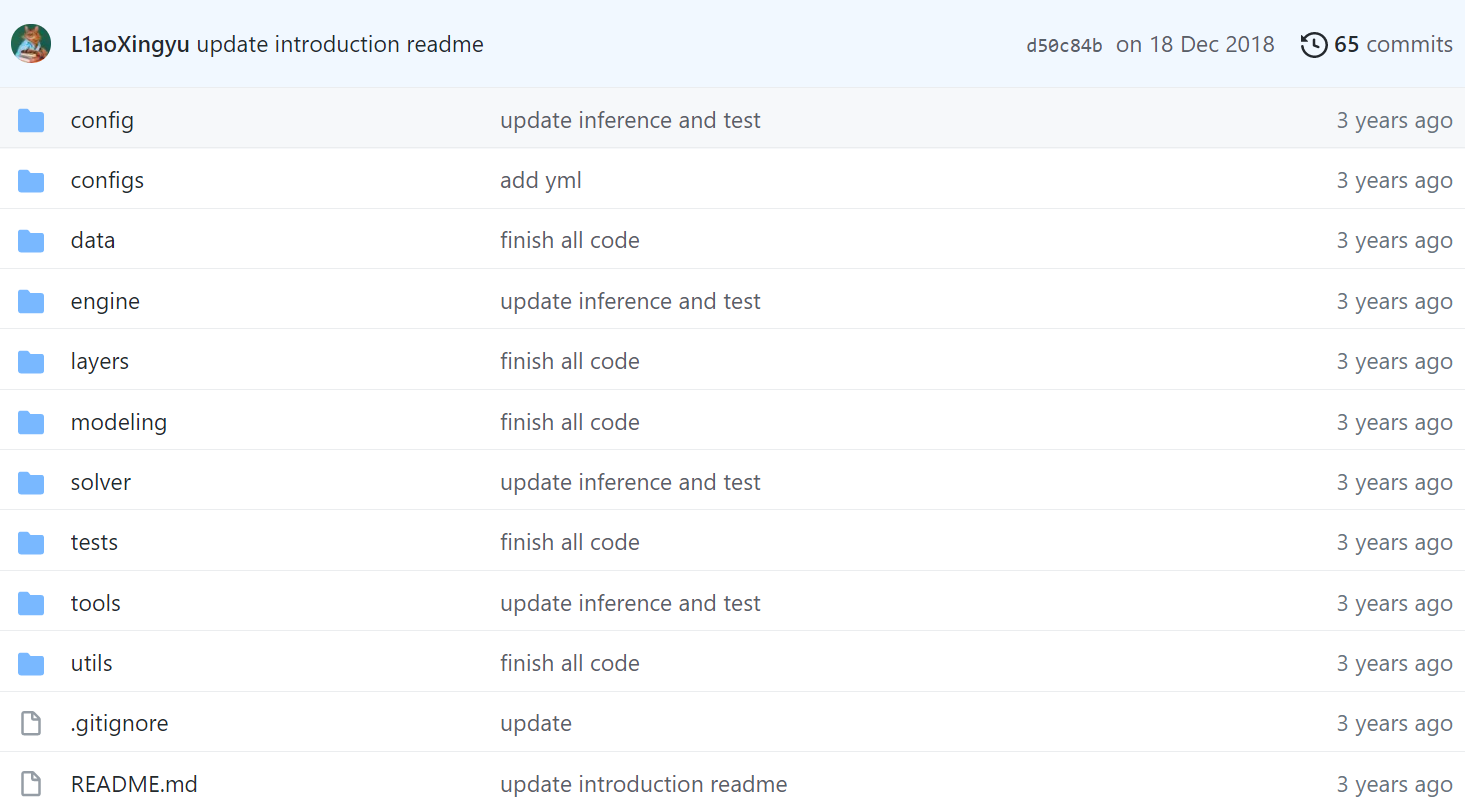The width and height of the screenshot is (1465, 810).
Task: View the 65 commits history
Action: 1393,44
